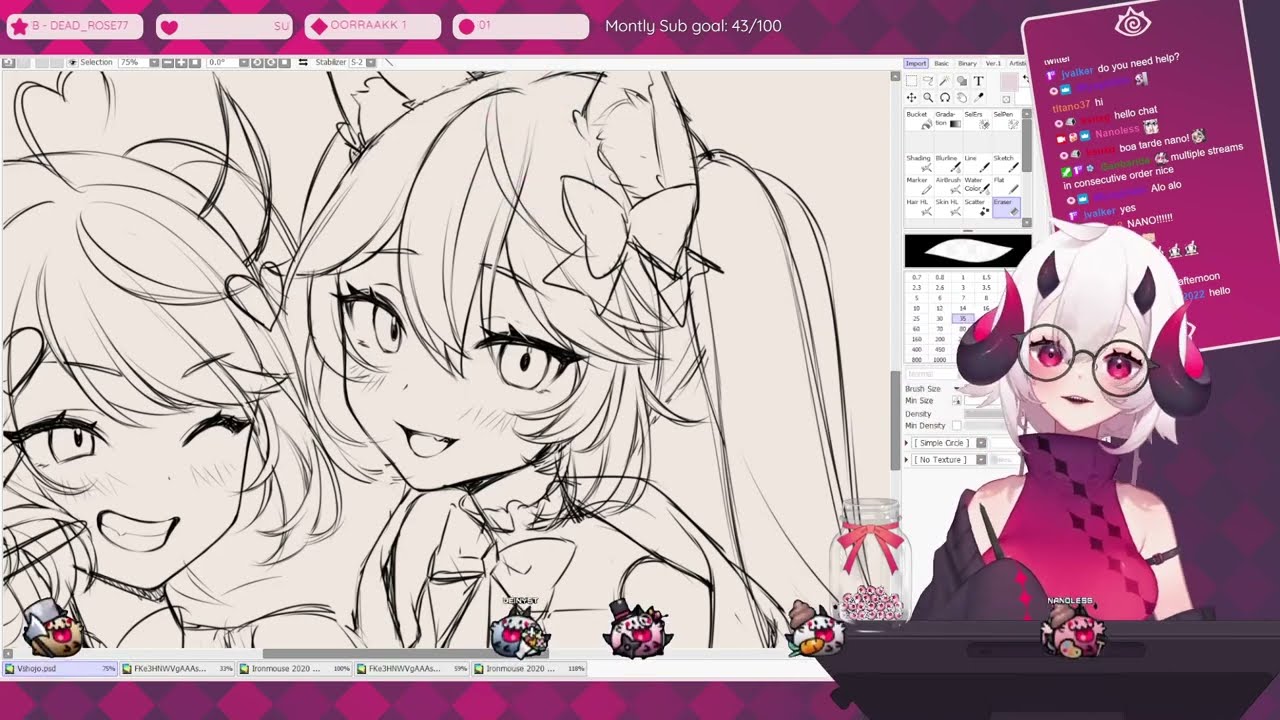Switch to the Ironmouse 2020 document at 100%

point(295,668)
